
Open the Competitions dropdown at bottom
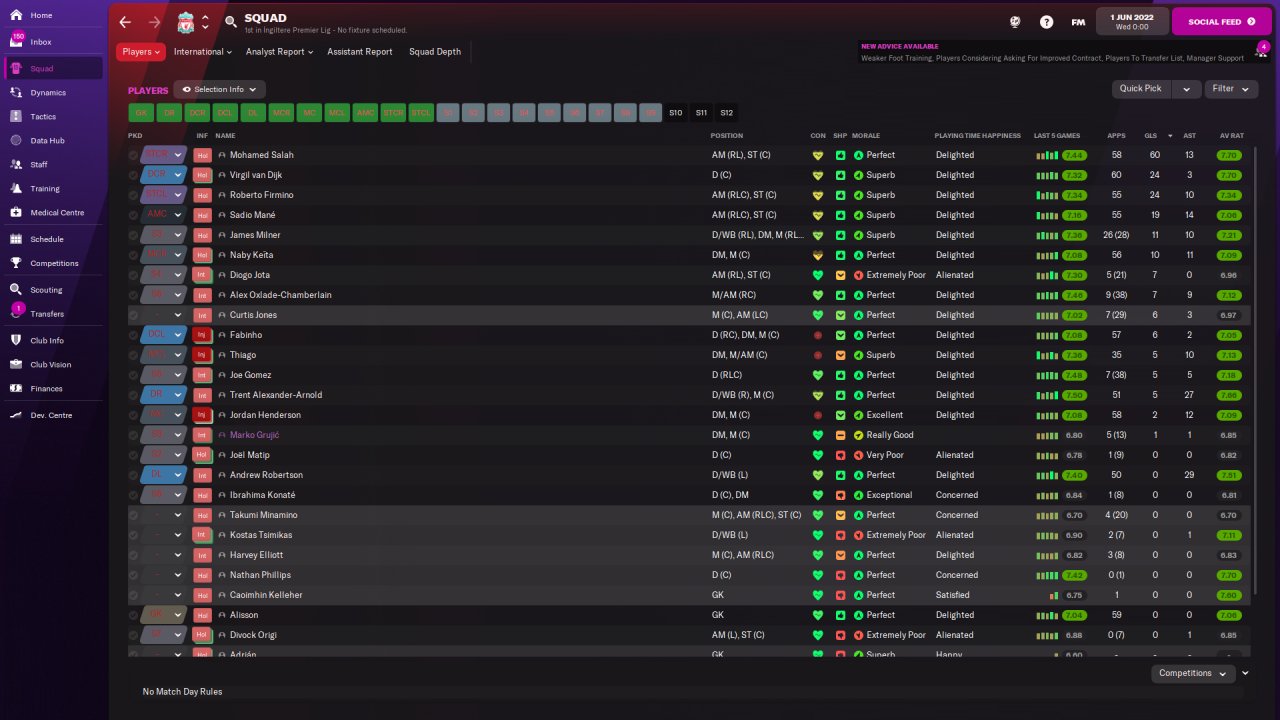(x=1193, y=674)
